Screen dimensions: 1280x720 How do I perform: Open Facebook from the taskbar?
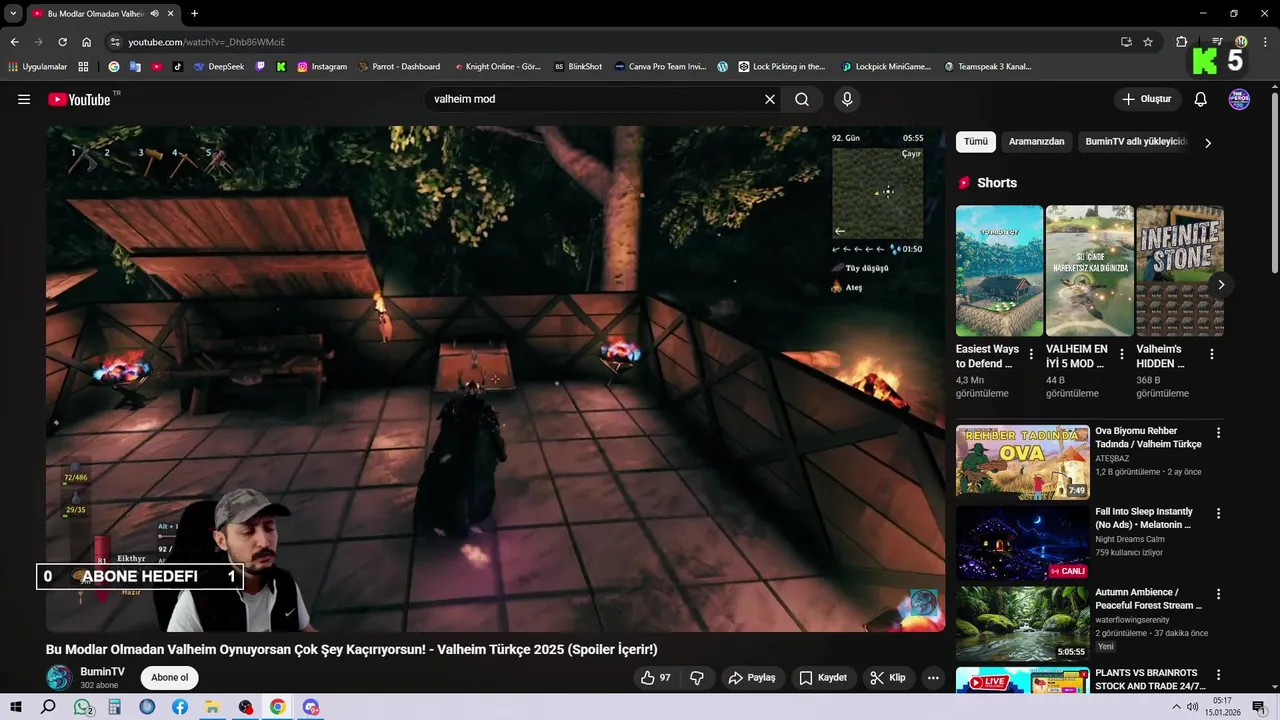pos(180,707)
